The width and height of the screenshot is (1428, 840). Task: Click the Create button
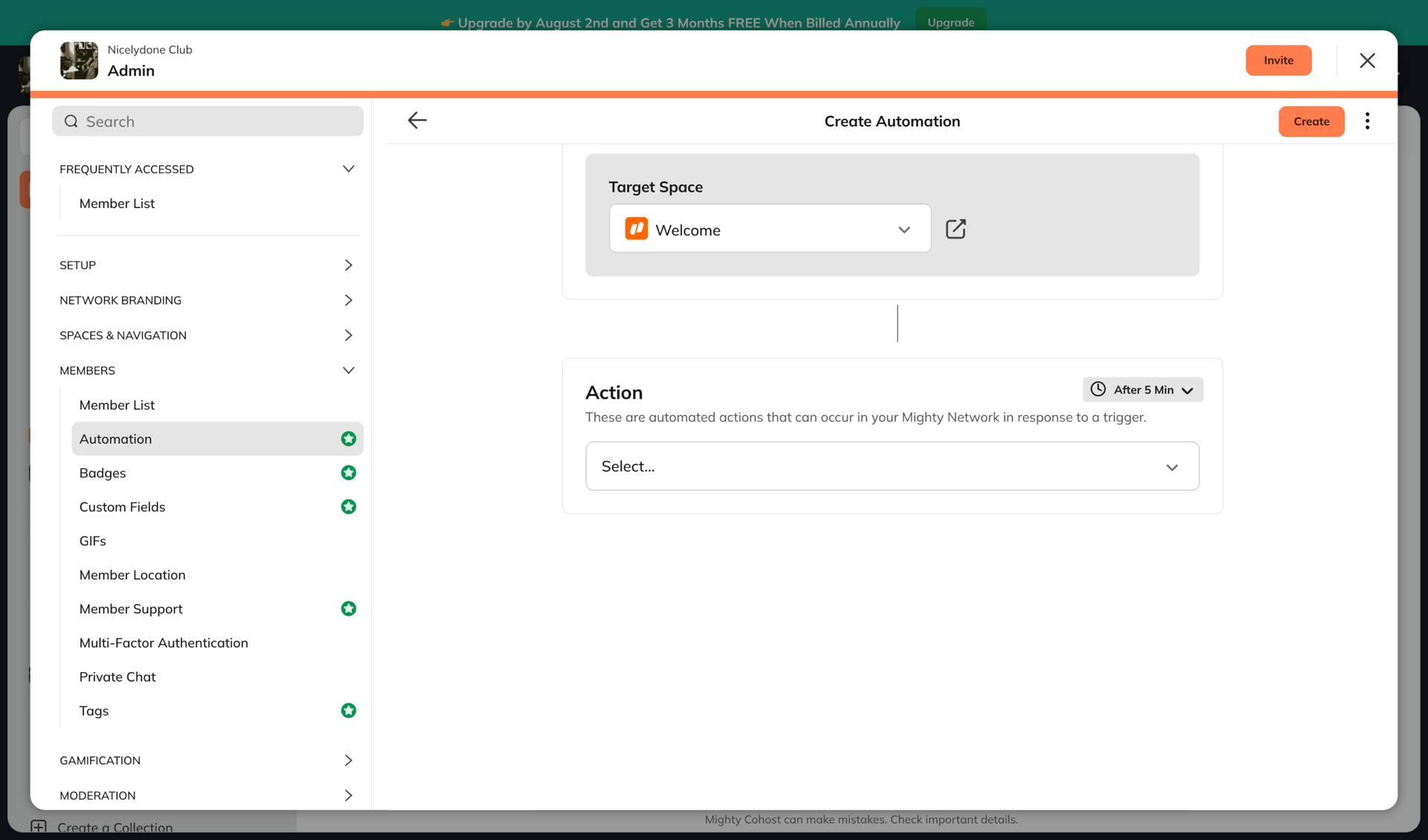[1311, 120]
